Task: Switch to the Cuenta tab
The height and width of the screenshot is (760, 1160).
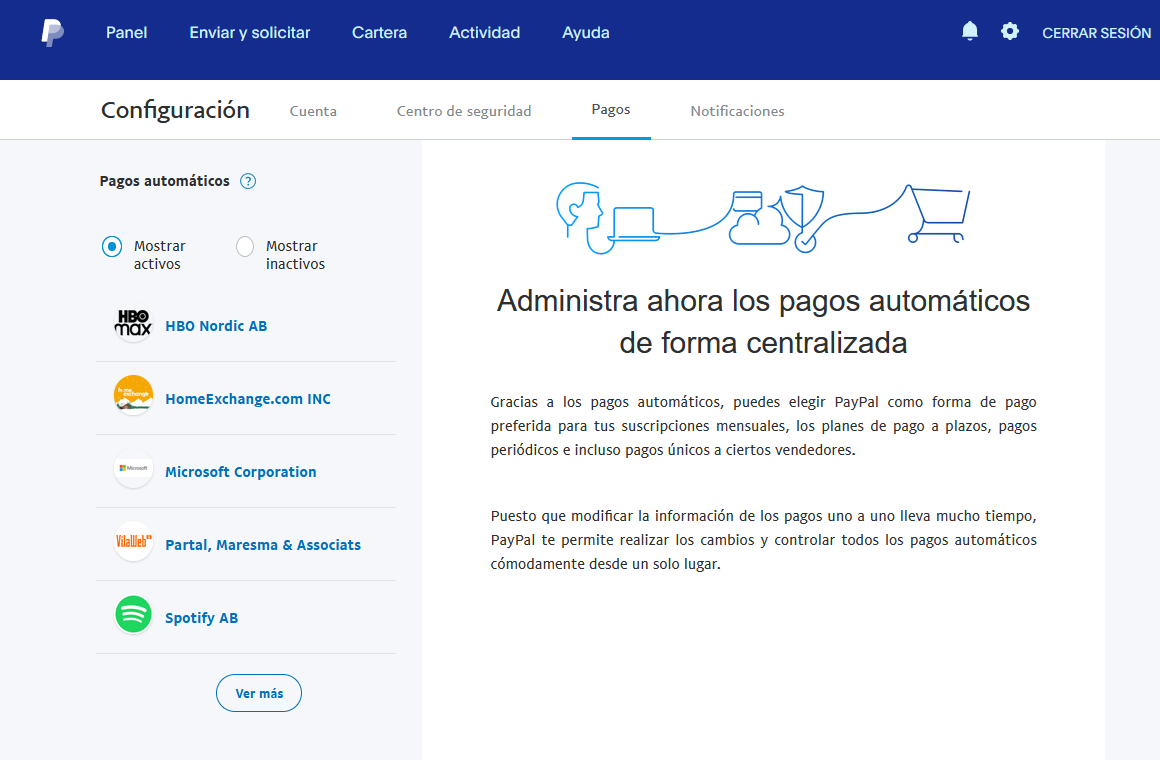Action: point(313,111)
